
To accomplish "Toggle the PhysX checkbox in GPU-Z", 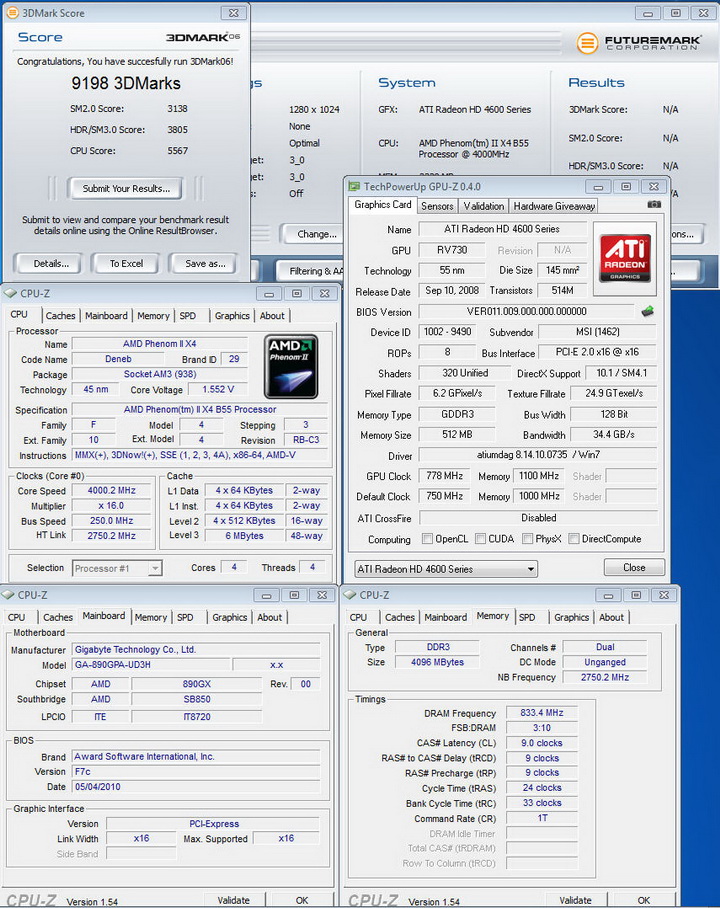I will (x=527, y=539).
